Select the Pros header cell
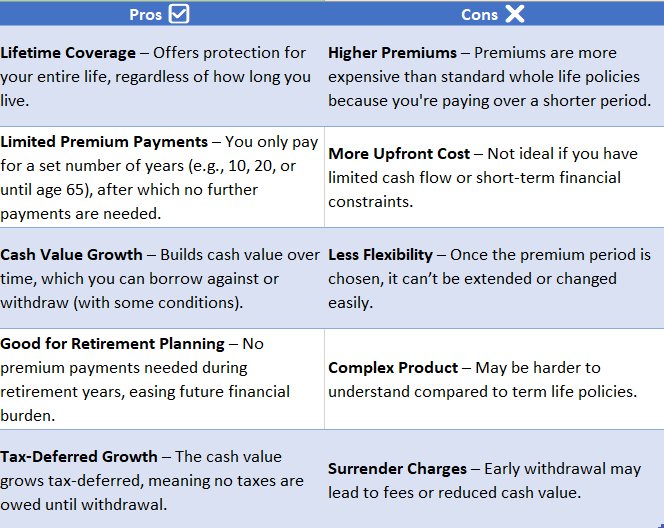This screenshot has height=528, width=664. tap(162, 14)
